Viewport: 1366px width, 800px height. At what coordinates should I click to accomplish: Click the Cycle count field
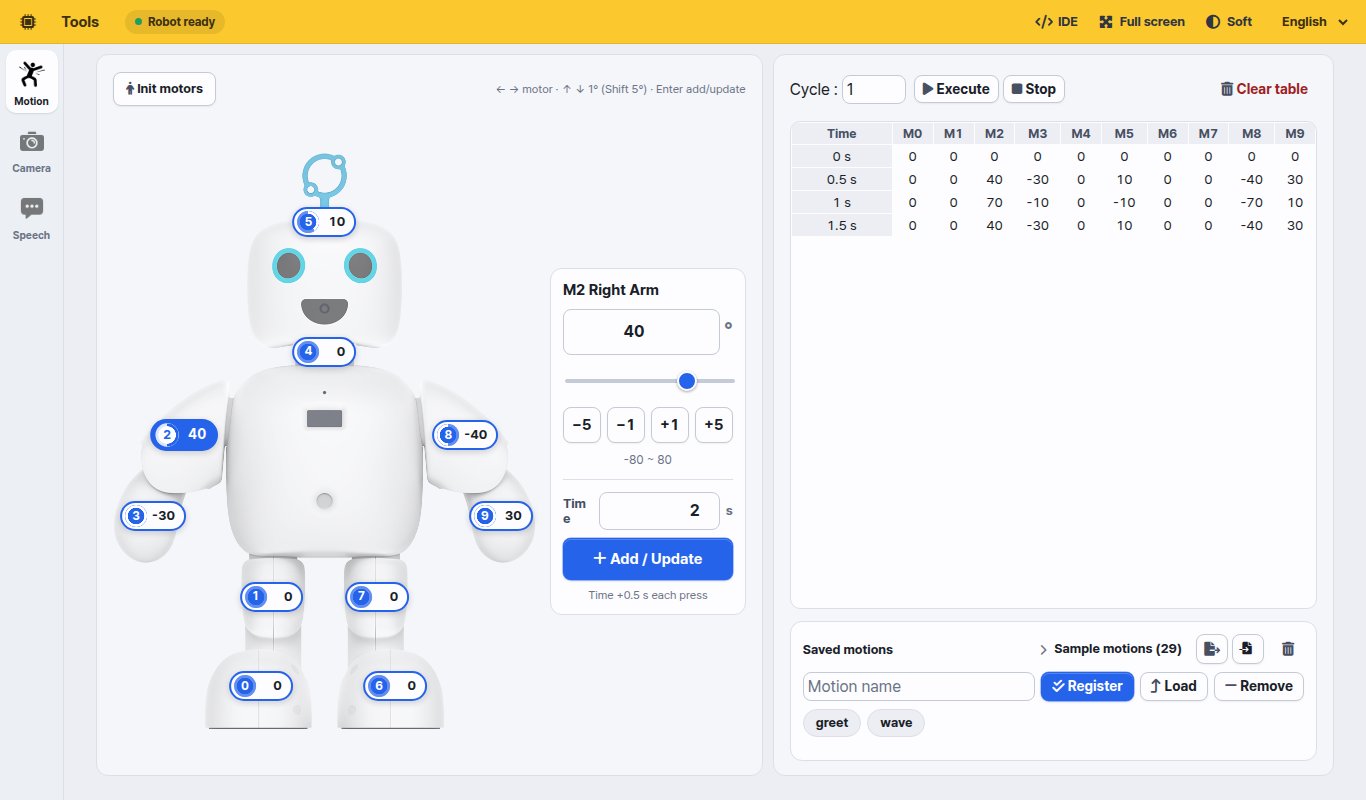tap(874, 89)
